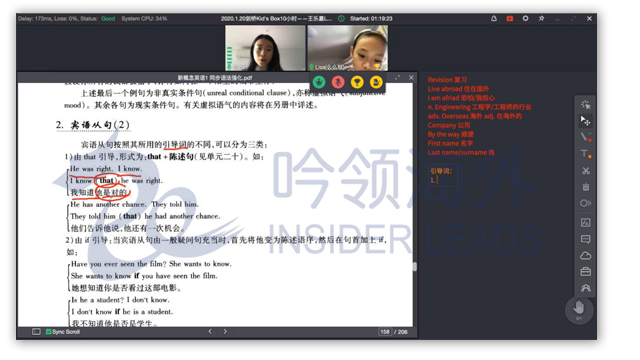
Task: Click the page number 158 field
Action: pyautogui.click(x=384, y=332)
